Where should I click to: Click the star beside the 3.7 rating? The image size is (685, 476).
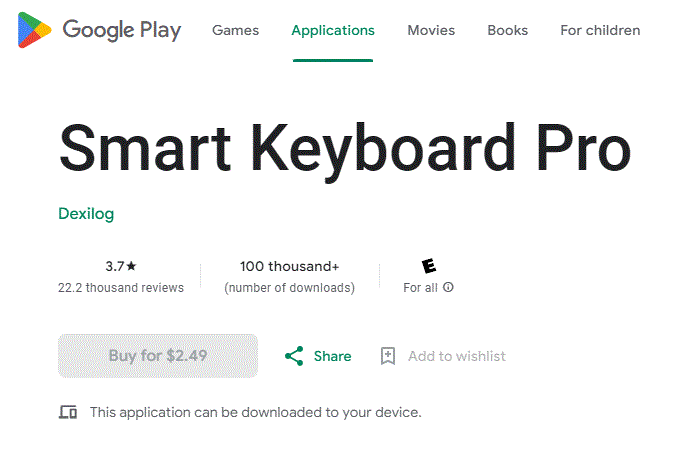coord(131,266)
